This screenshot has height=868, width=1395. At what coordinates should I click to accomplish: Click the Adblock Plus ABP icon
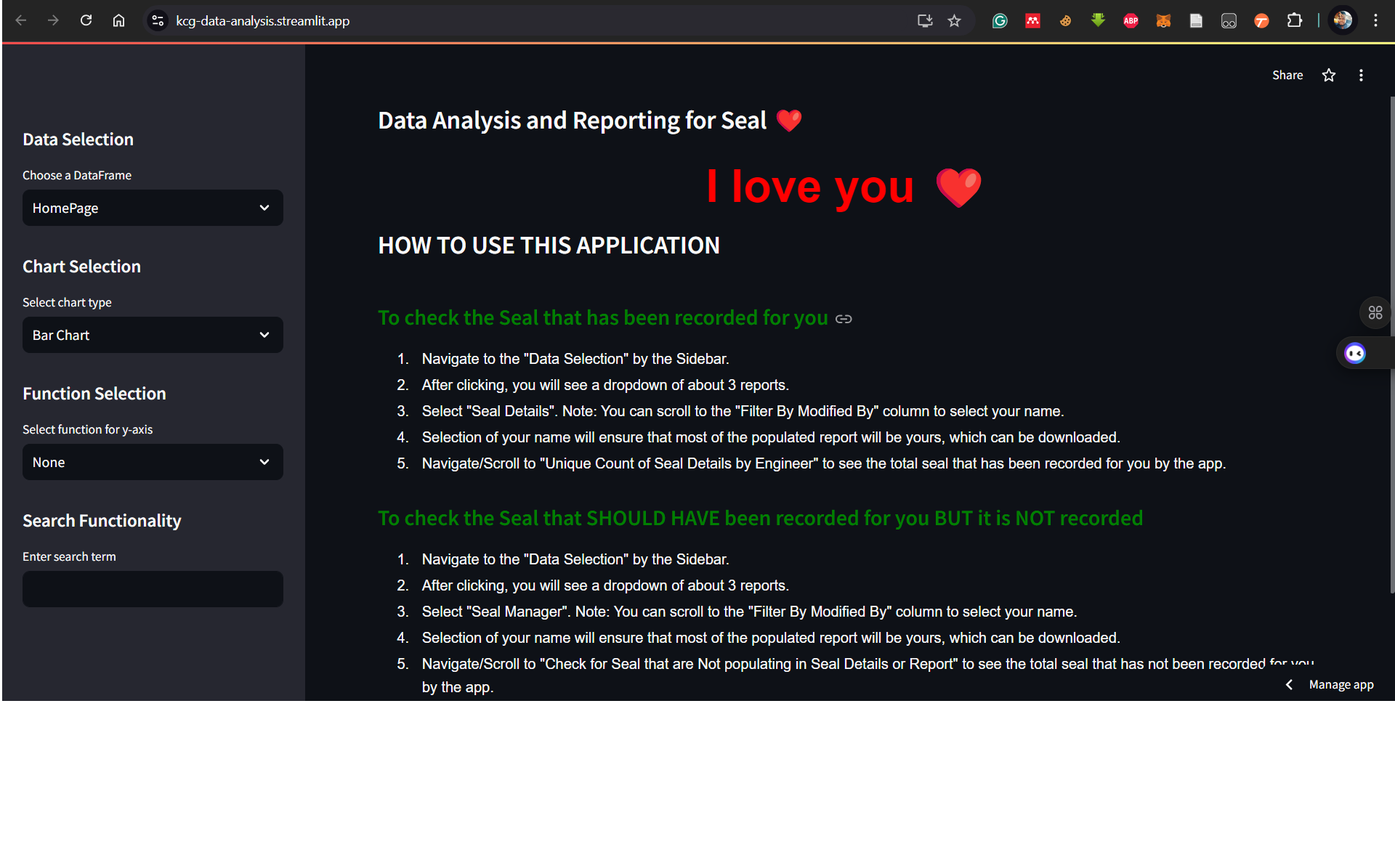pos(1131,21)
